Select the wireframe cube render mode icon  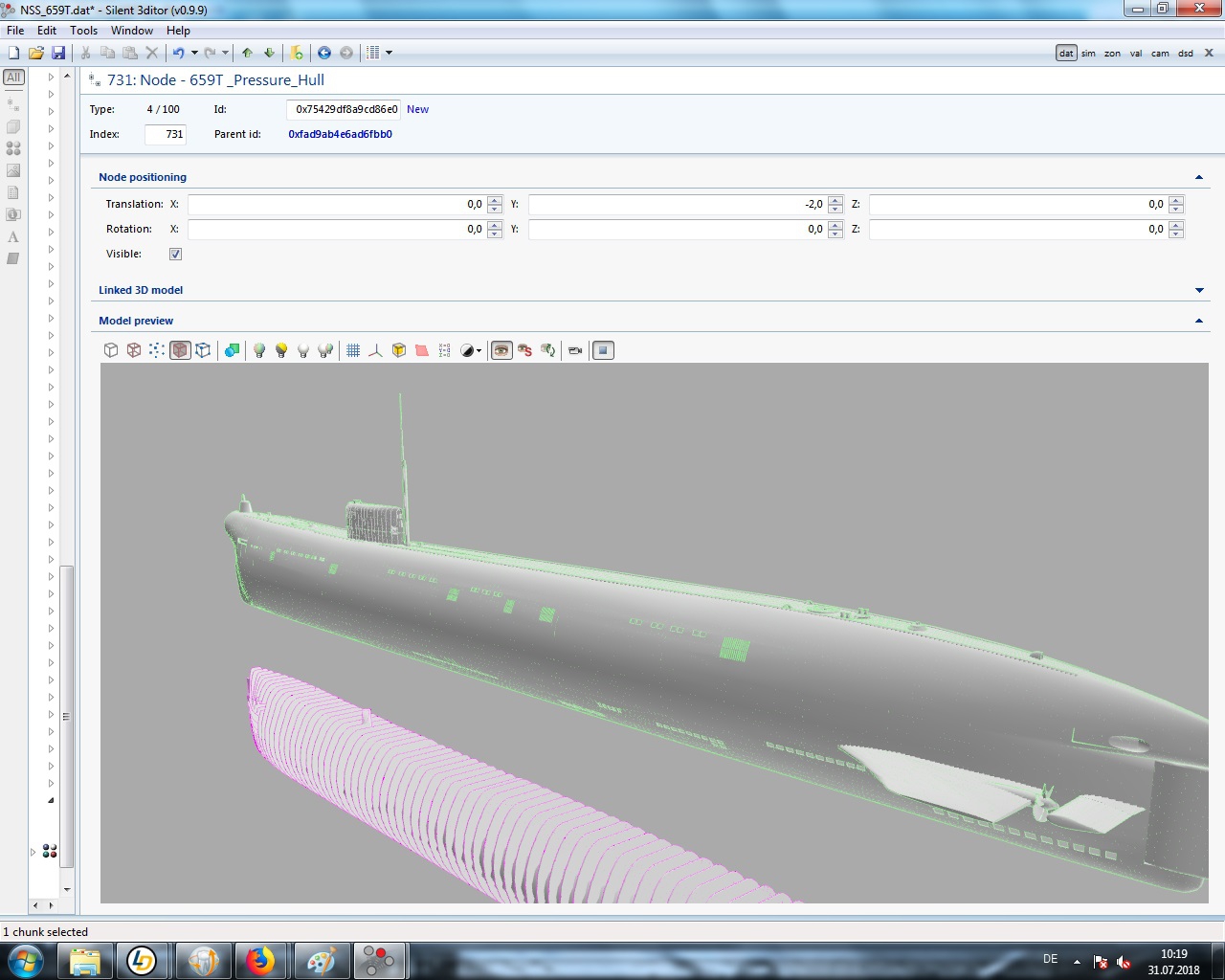coord(134,350)
